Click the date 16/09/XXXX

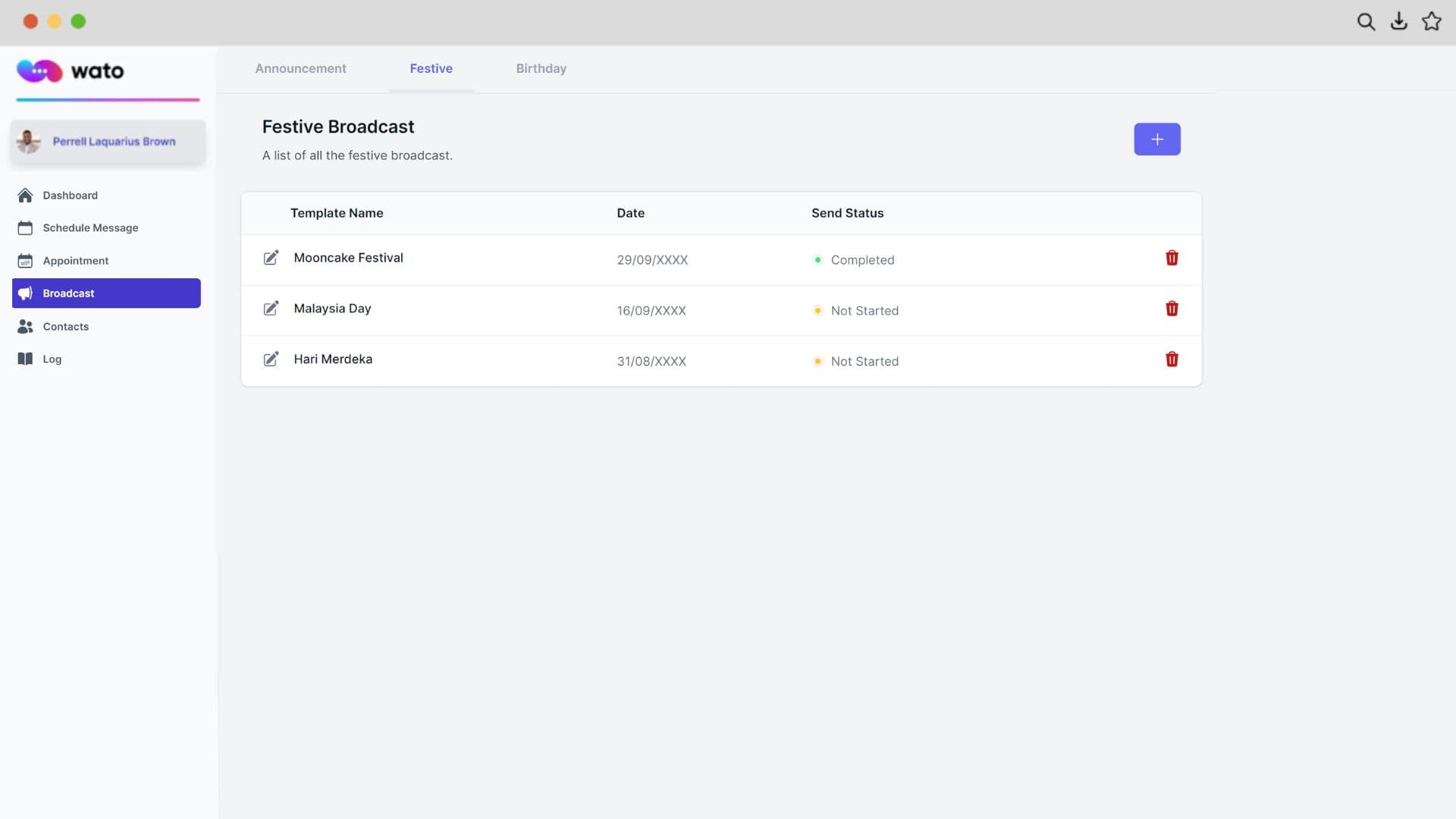(x=651, y=311)
